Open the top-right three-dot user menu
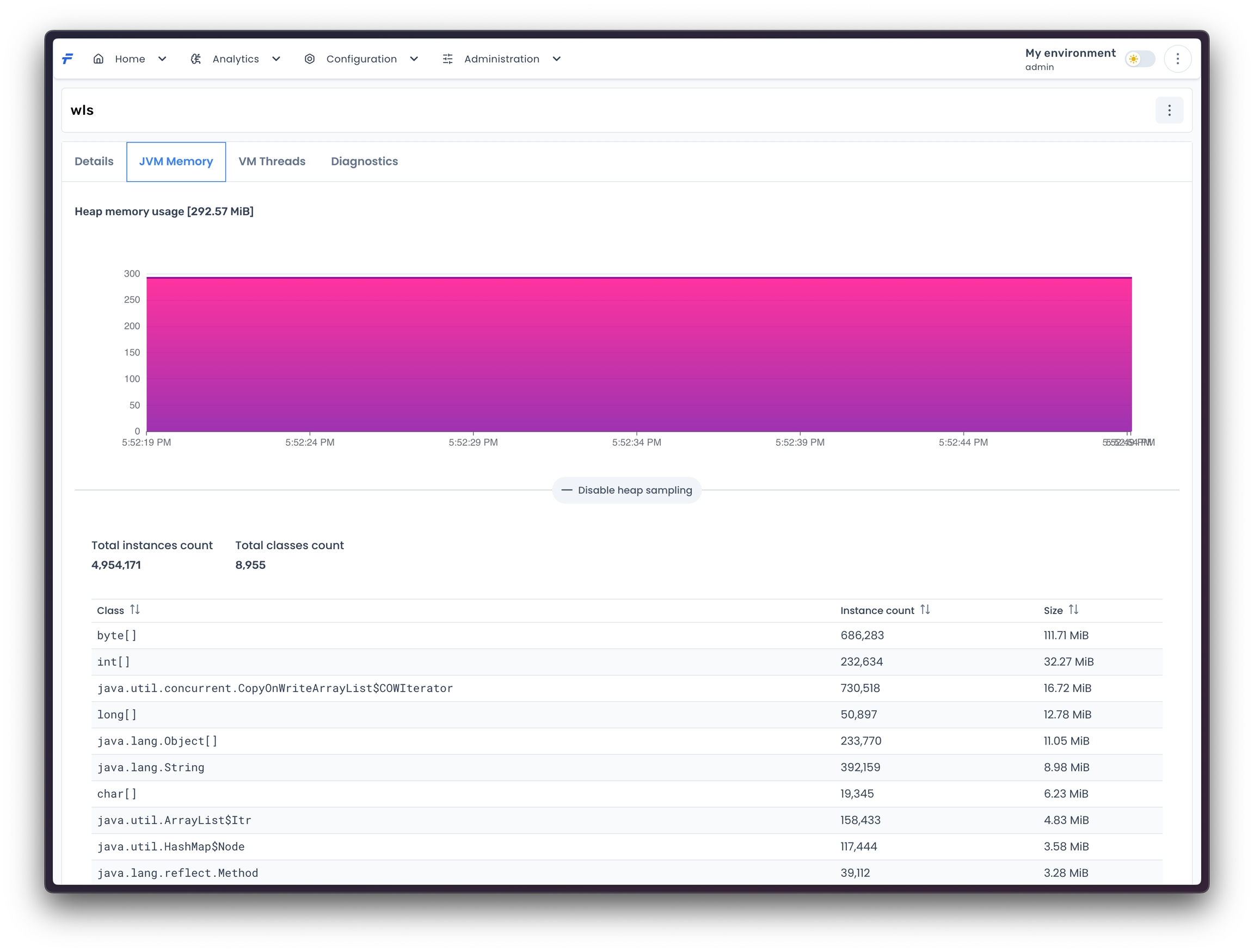The width and height of the screenshot is (1254, 952). tap(1177, 59)
